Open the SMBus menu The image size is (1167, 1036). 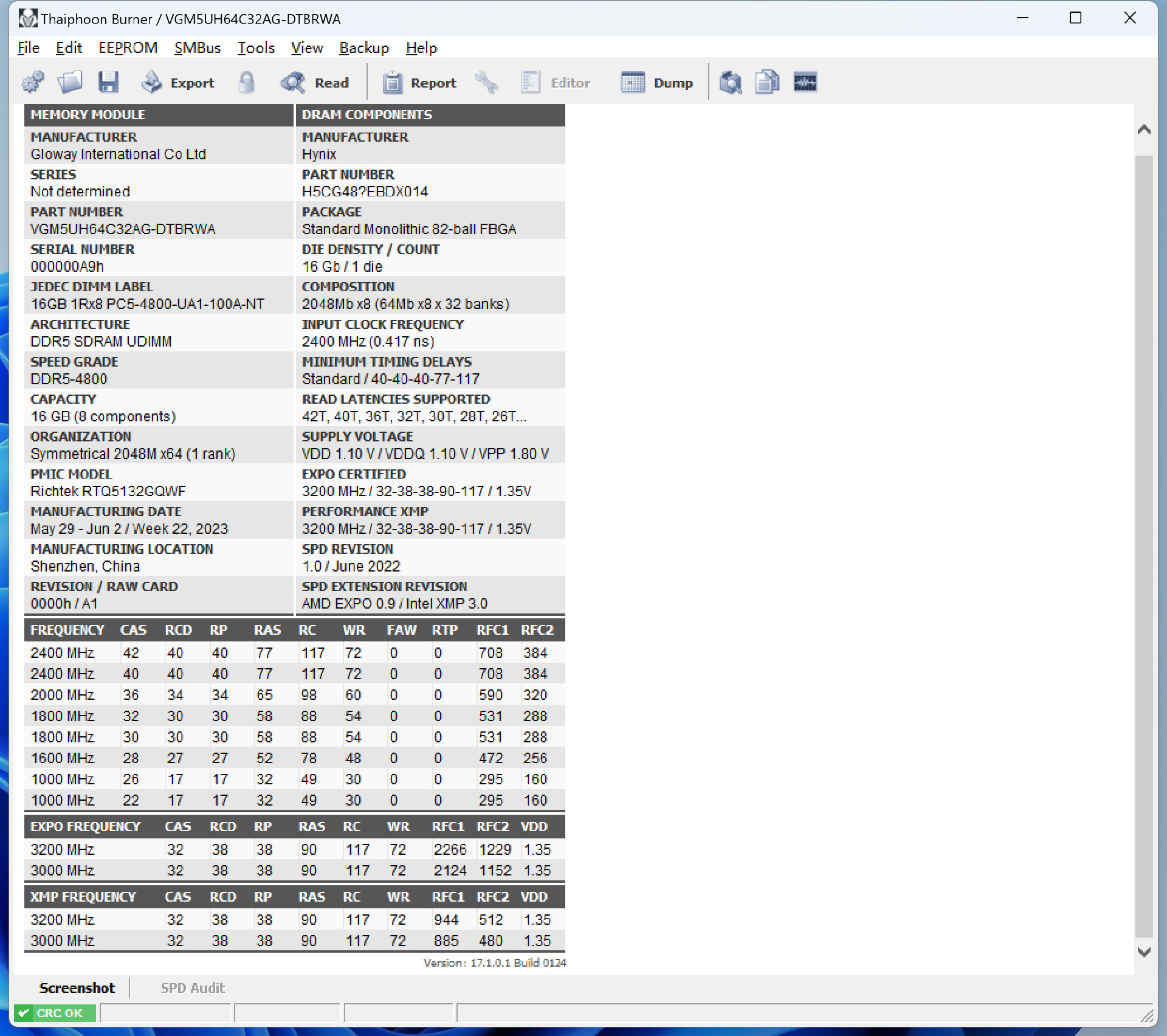point(197,47)
